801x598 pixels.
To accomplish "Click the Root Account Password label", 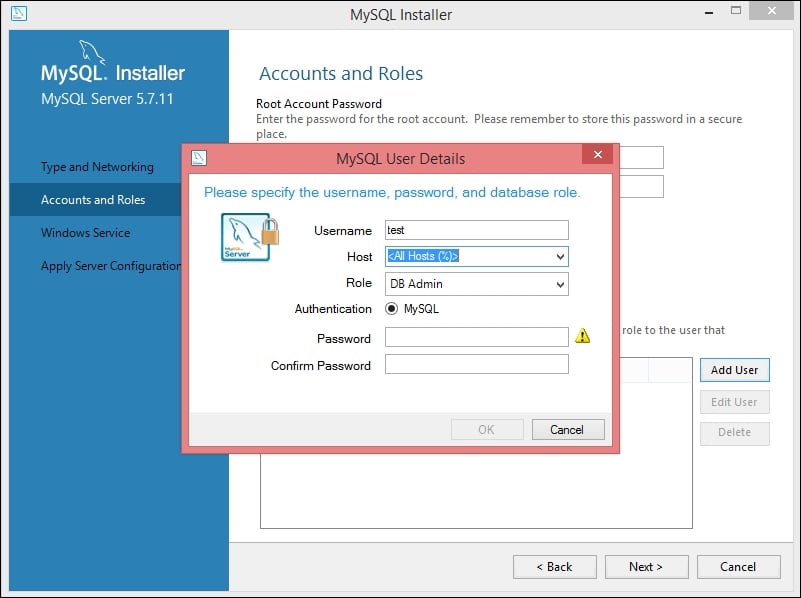I will pos(319,104).
